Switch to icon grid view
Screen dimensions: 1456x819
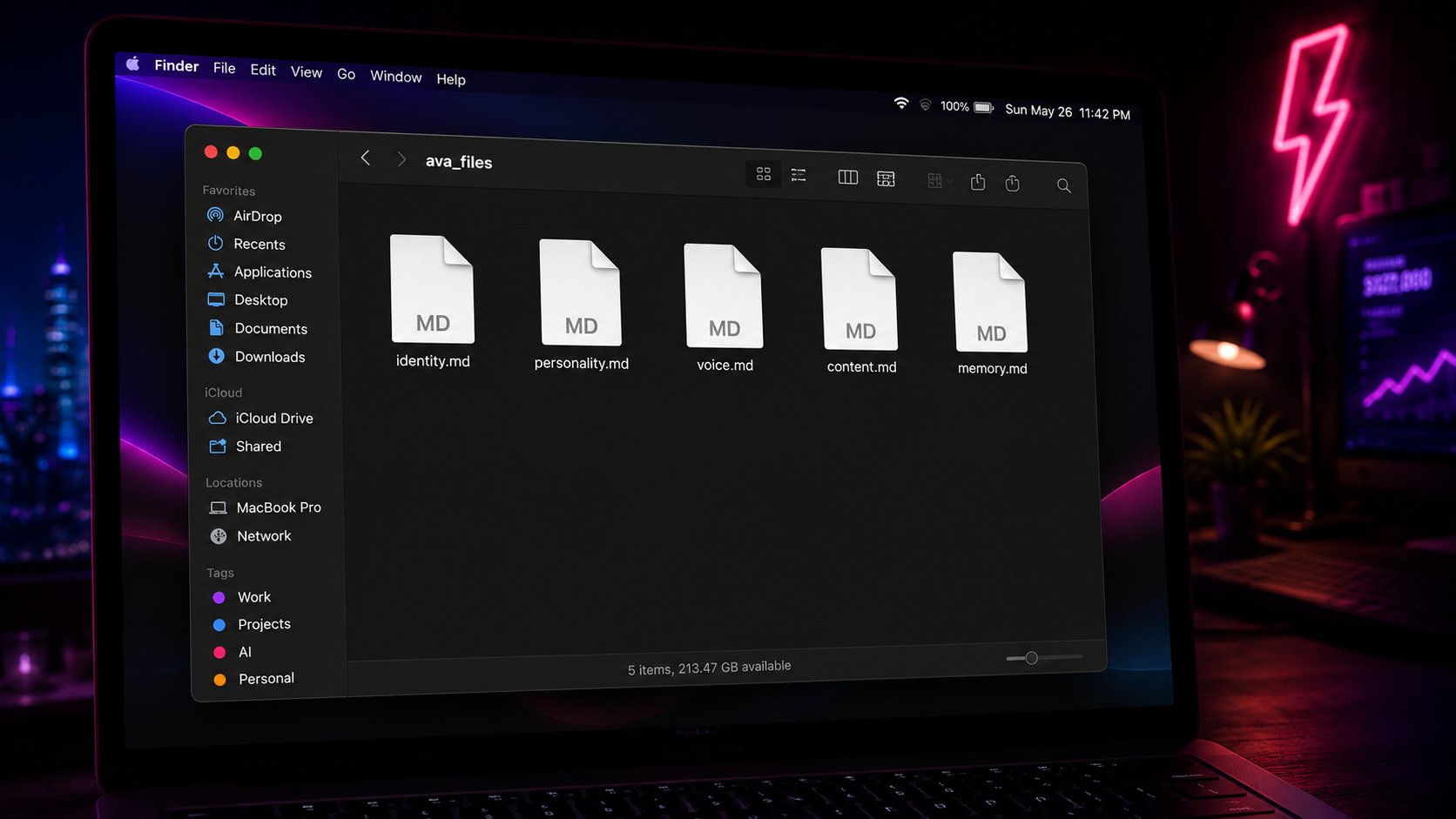coord(764,174)
